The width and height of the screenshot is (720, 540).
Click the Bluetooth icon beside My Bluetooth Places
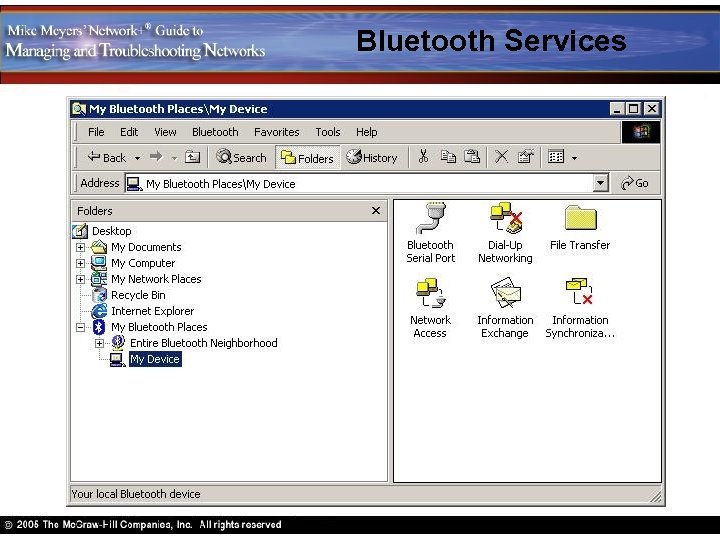click(x=99, y=327)
